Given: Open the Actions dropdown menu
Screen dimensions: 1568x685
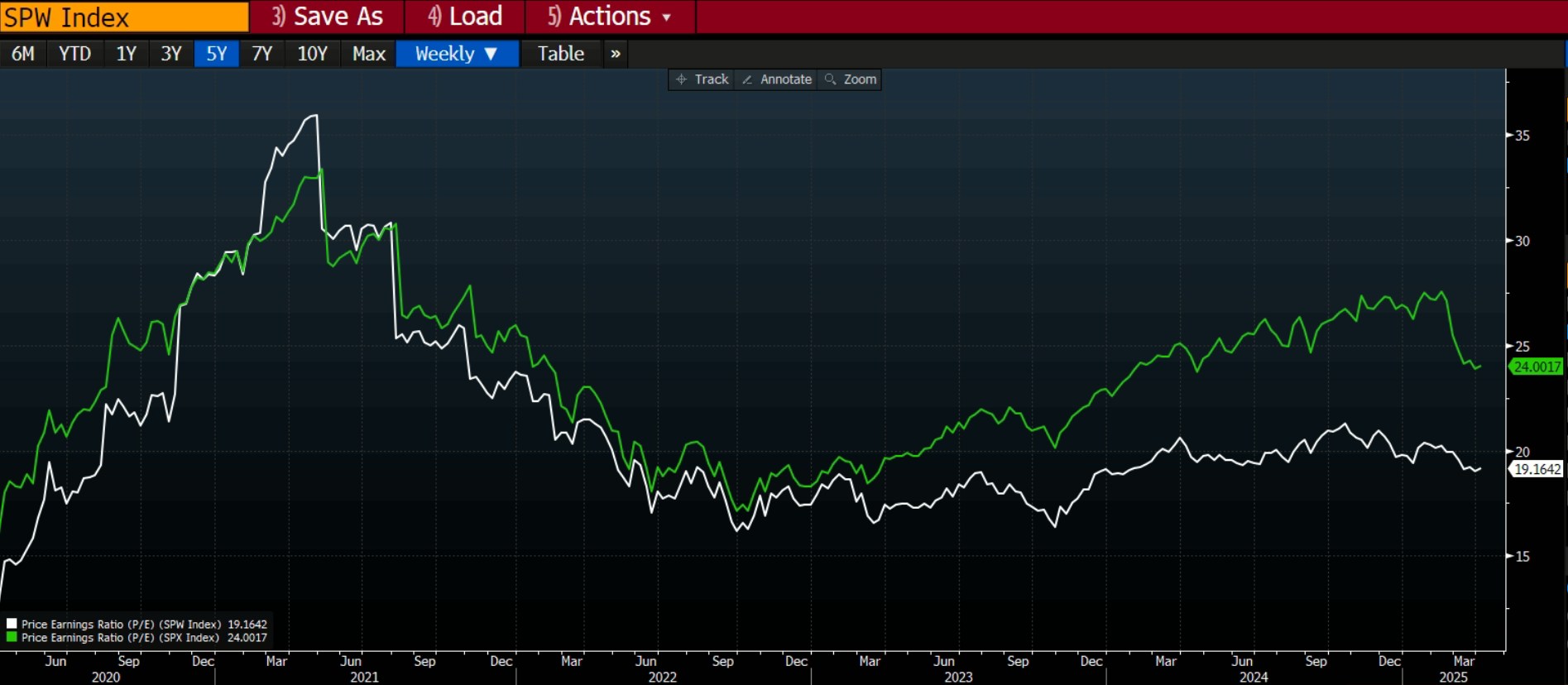Looking at the screenshot, I should pos(610,17).
